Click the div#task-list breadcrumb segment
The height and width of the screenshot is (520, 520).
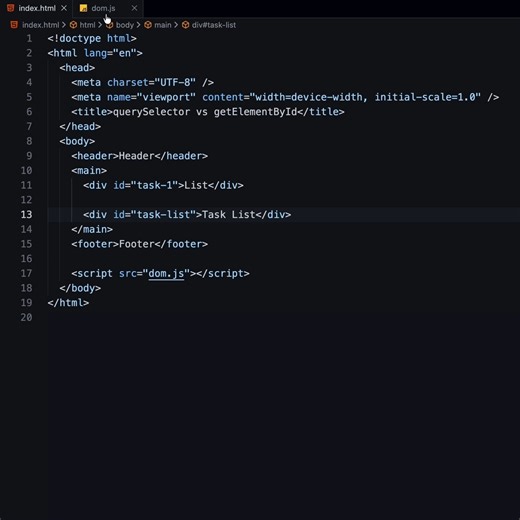click(x=214, y=25)
